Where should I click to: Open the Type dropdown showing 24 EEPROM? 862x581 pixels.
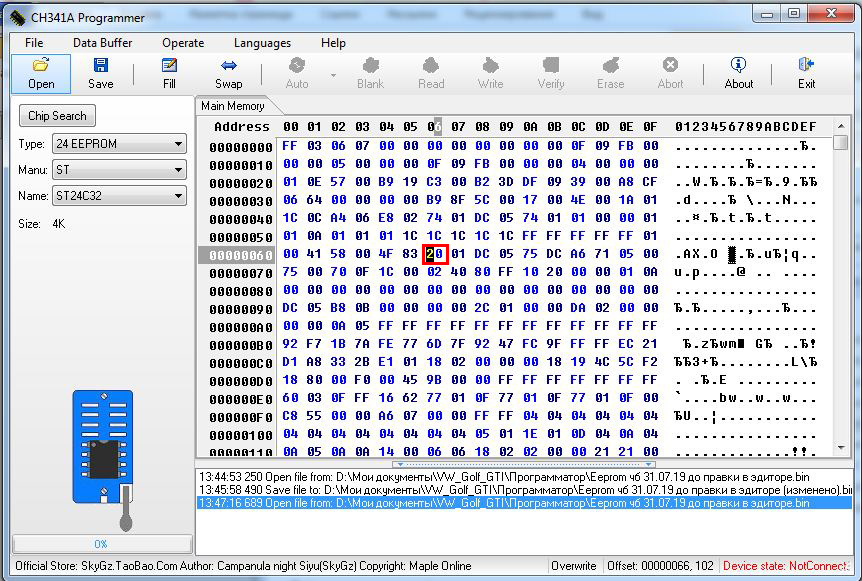click(x=119, y=144)
